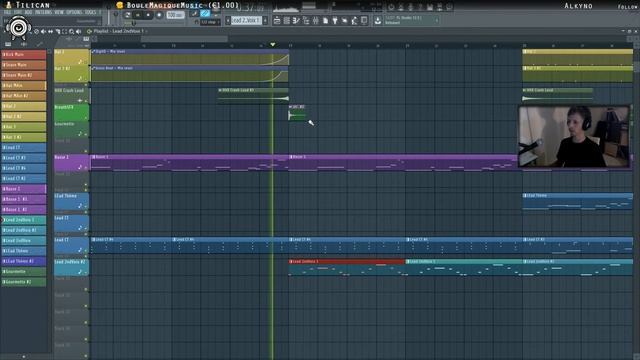Image resolution: width=640 pixels, height=360 pixels.
Task: Select the mute tool speaker icon in playlist toolbar
Action: 43,31
